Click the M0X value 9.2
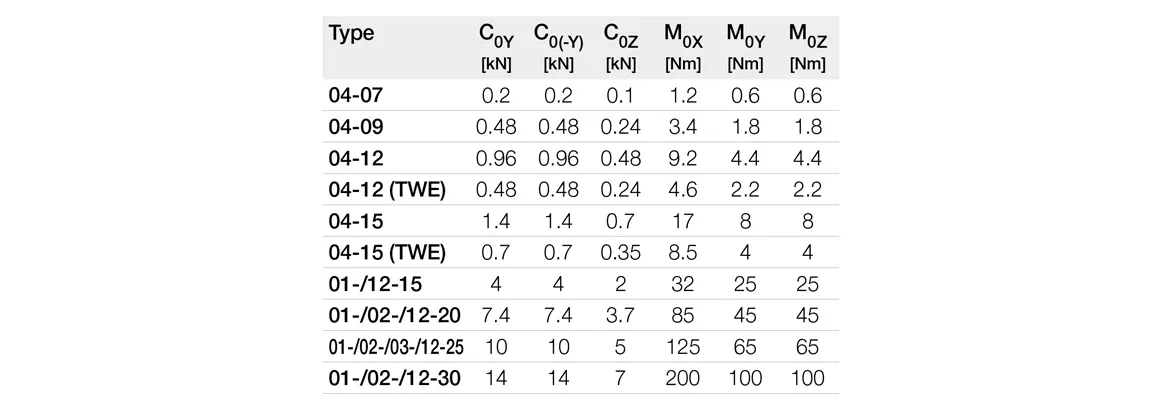This screenshot has width=1170, height=402. tap(683, 159)
